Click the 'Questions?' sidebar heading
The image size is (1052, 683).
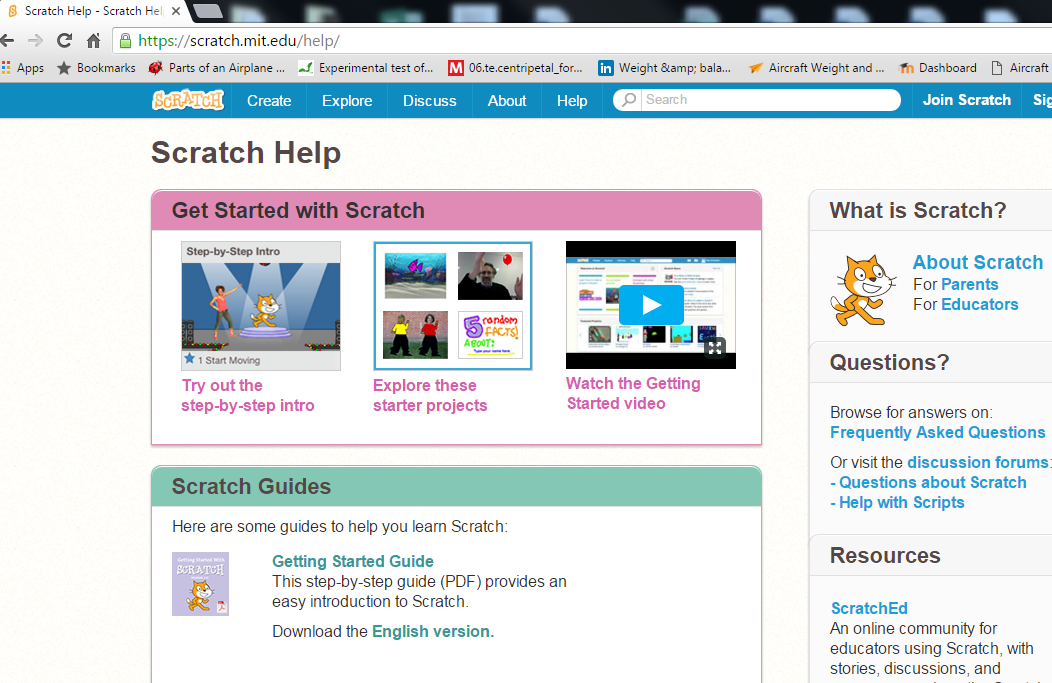click(x=890, y=363)
